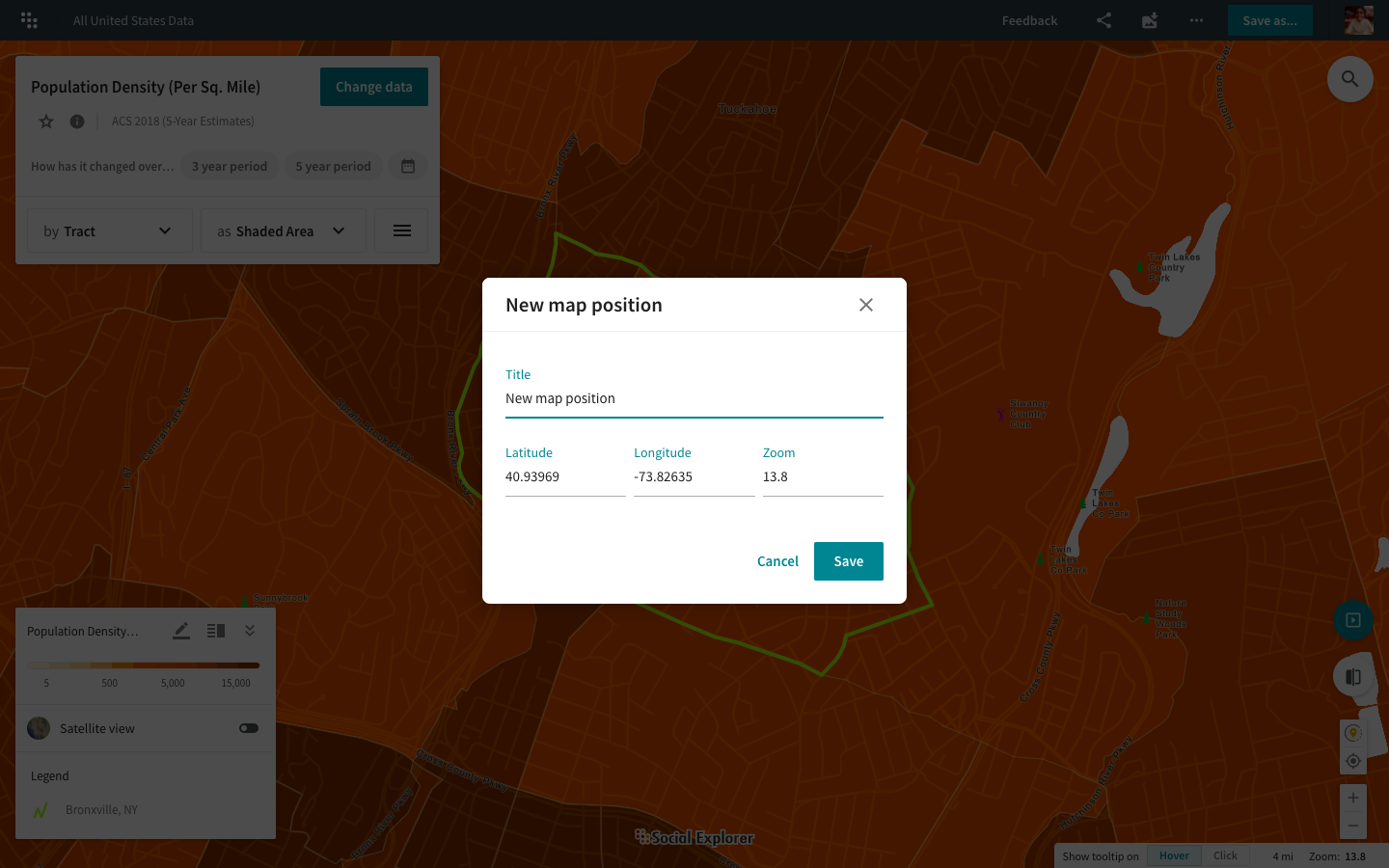Image resolution: width=1389 pixels, height=868 pixels.
Task: Open the presentation play button on the map
Action: pyautogui.click(x=1352, y=620)
